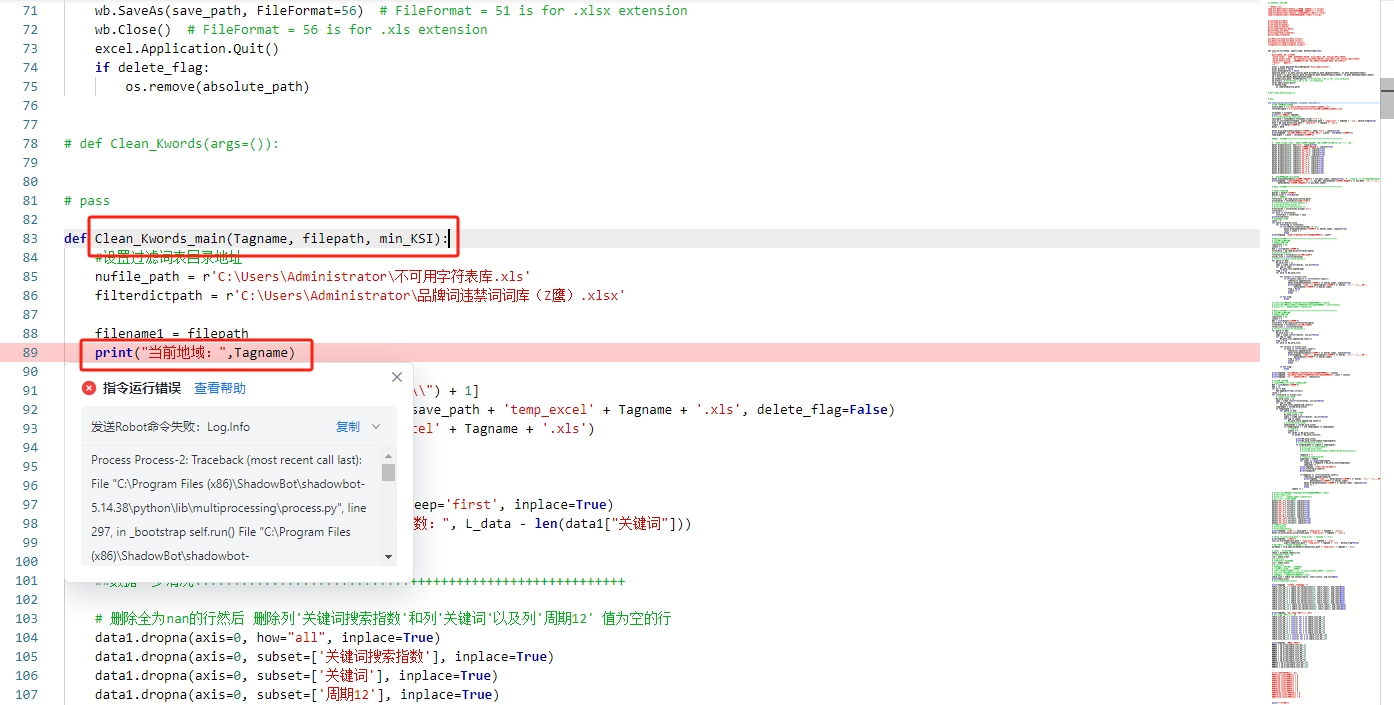Click the red error icon in popup

point(89,388)
